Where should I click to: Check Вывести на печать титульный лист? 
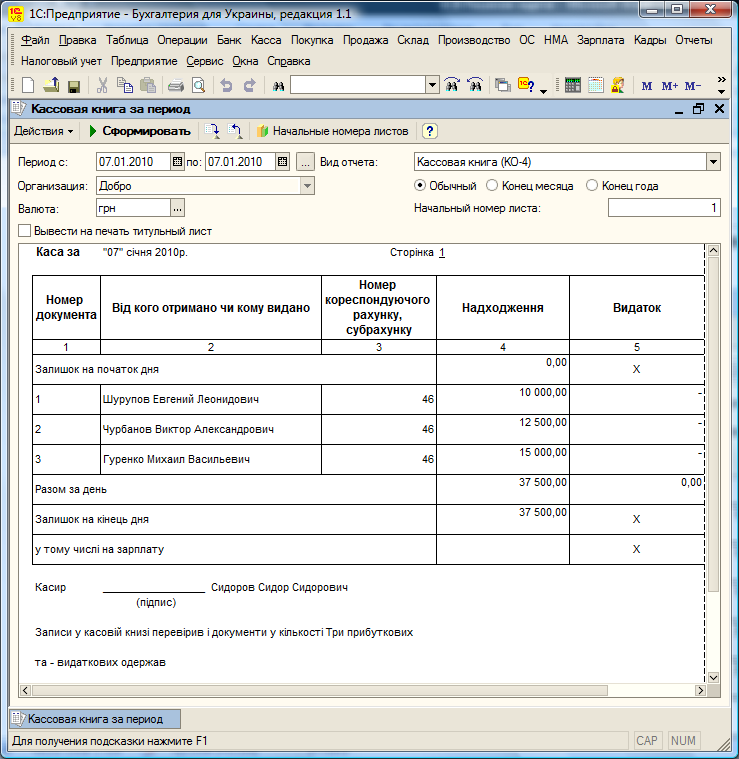[x=24, y=230]
